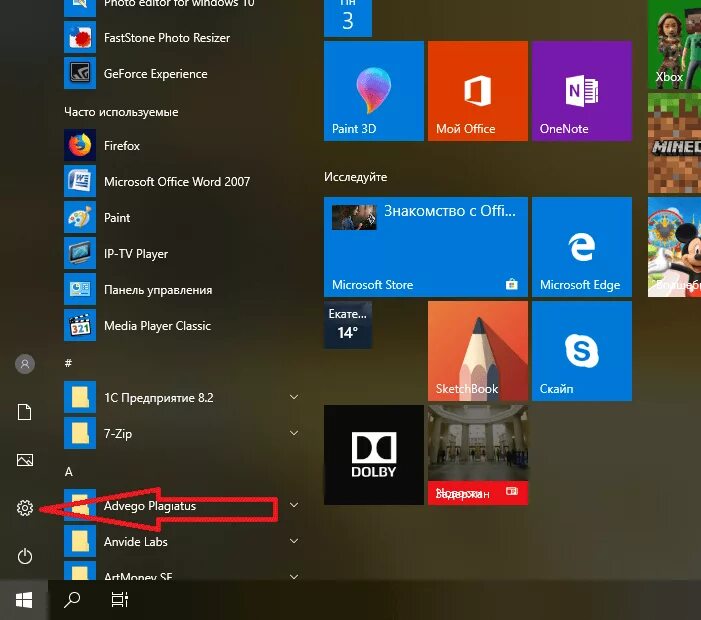Open the Мой Office tile
701x620 pixels.
tap(477, 91)
